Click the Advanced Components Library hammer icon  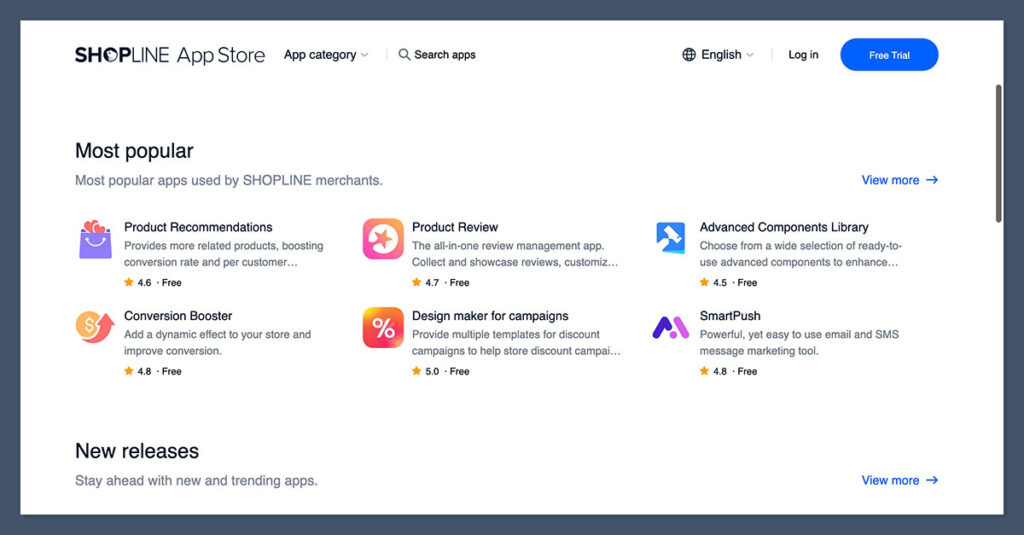[671, 238]
